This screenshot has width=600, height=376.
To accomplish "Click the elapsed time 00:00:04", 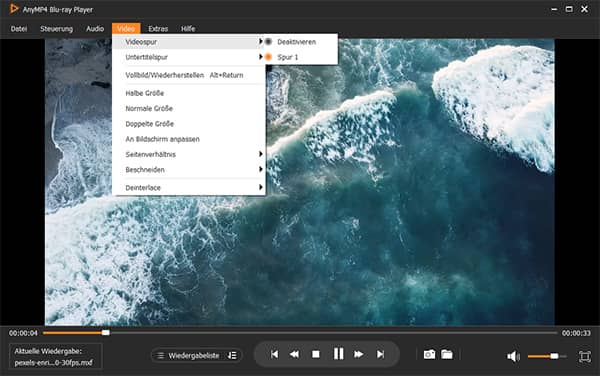I will (23, 333).
